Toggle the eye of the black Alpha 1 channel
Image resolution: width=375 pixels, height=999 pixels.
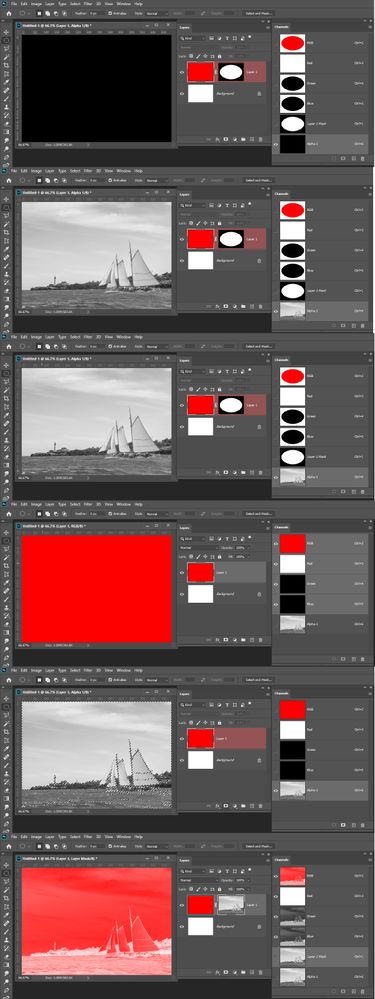pos(276,144)
